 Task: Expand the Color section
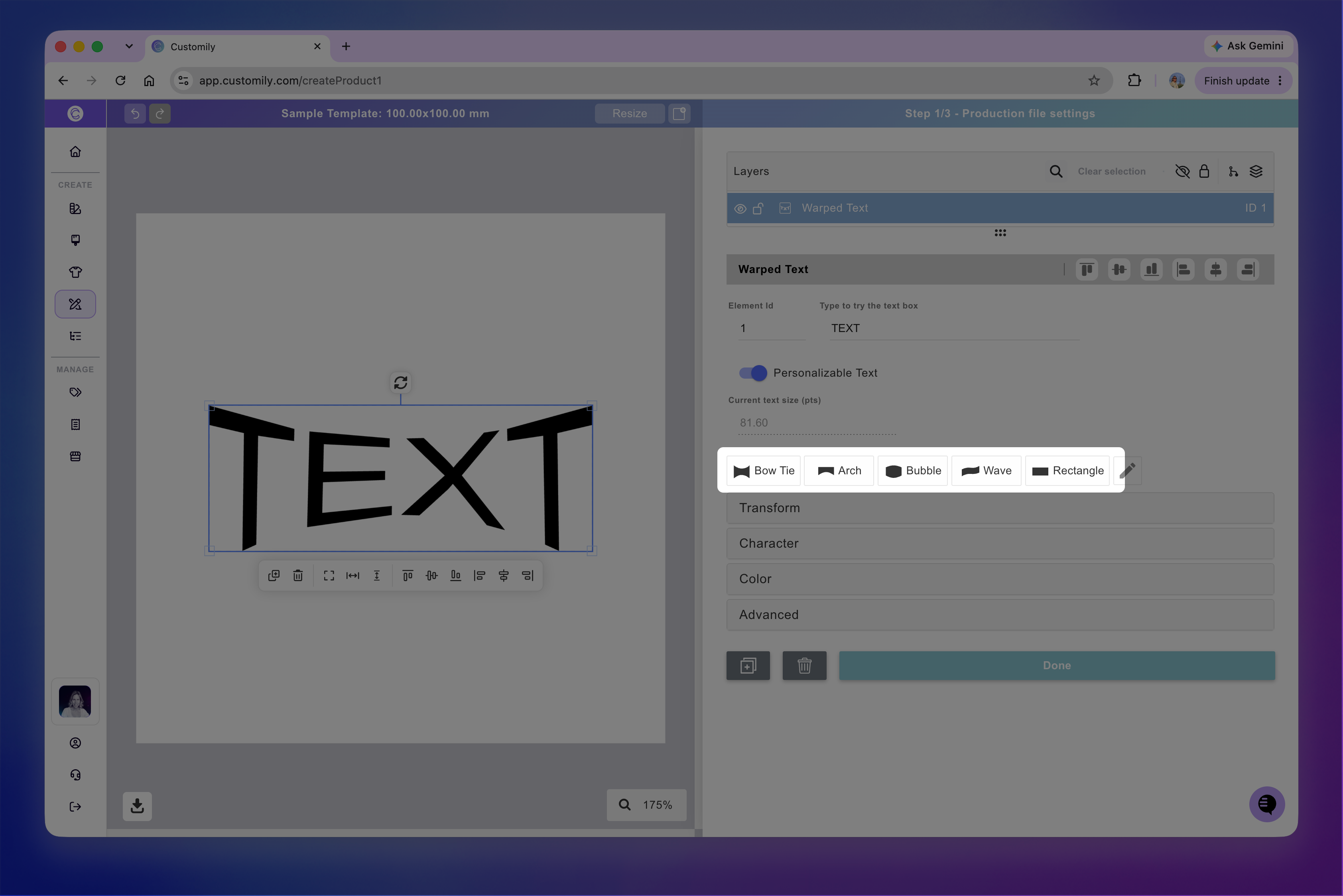[1000, 579]
